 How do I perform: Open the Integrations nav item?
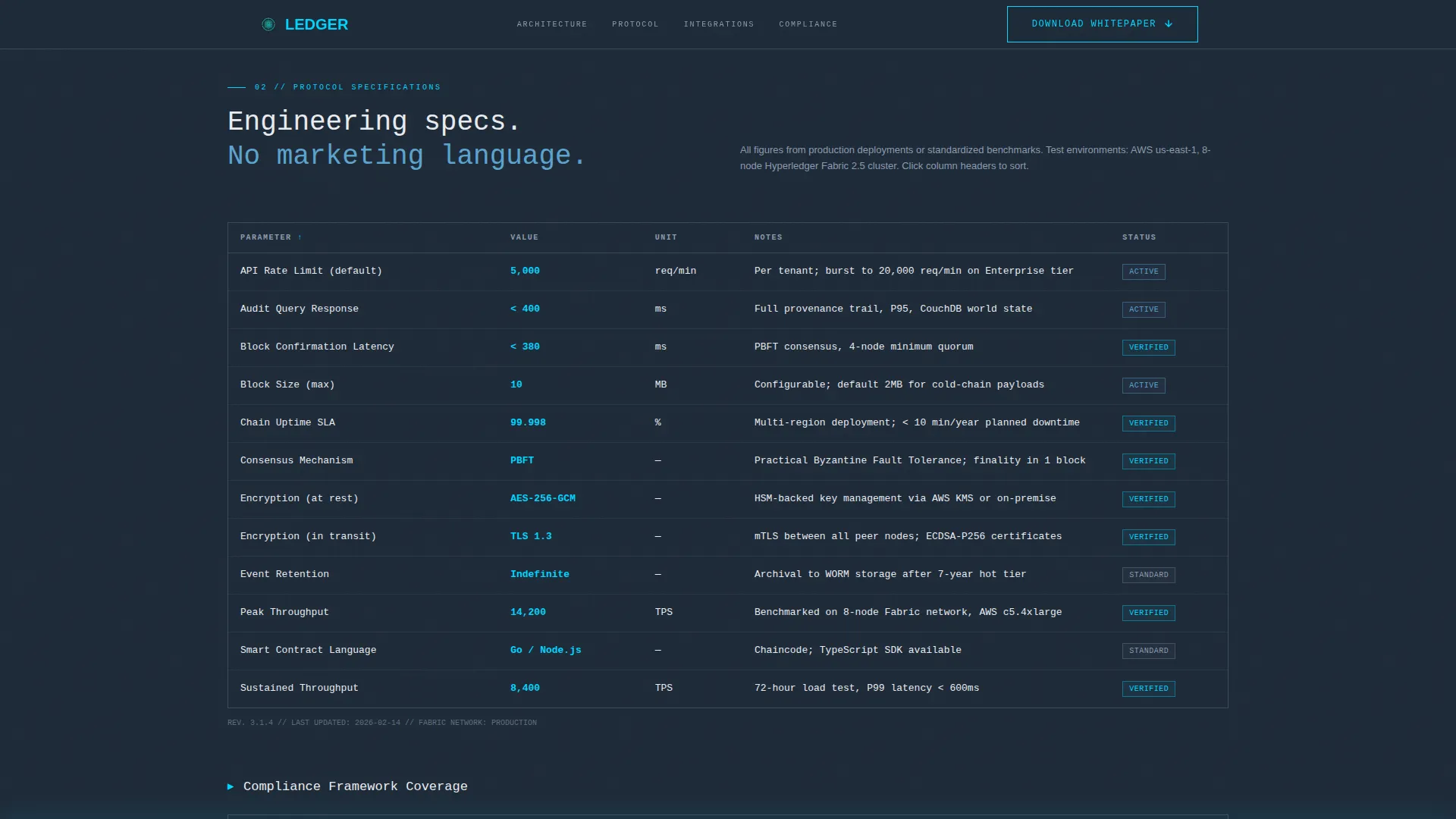(719, 24)
